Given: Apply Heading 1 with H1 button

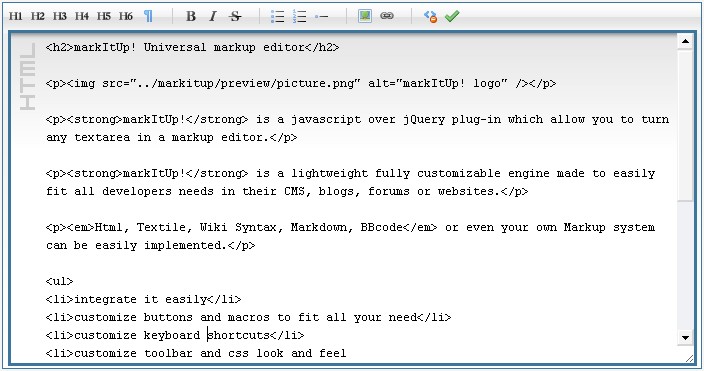Looking at the screenshot, I should [x=15, y=17].
